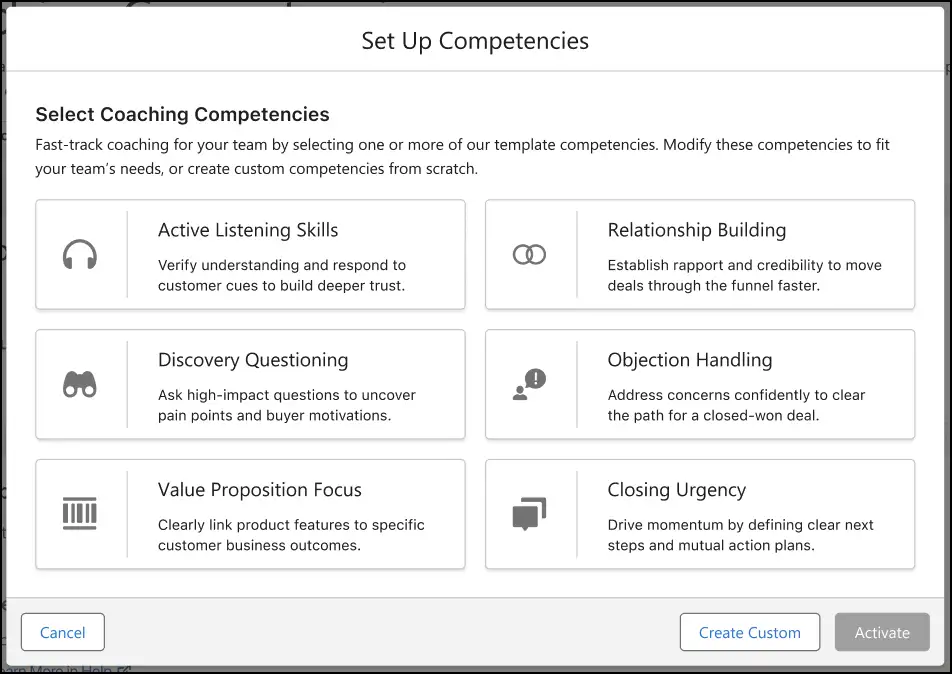Click the person alert Objection Handling icon

pyautogui.click(x=529, y=384)
